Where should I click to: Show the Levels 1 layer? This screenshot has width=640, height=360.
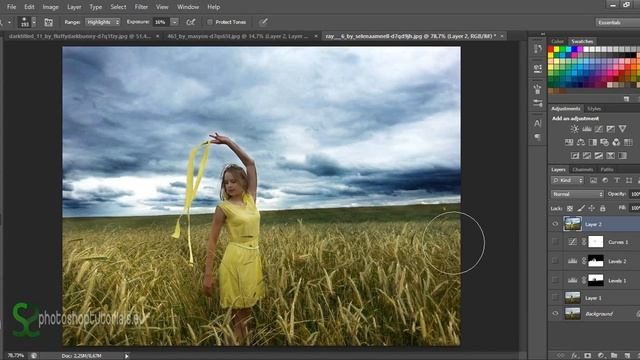(x=555, y=280)
